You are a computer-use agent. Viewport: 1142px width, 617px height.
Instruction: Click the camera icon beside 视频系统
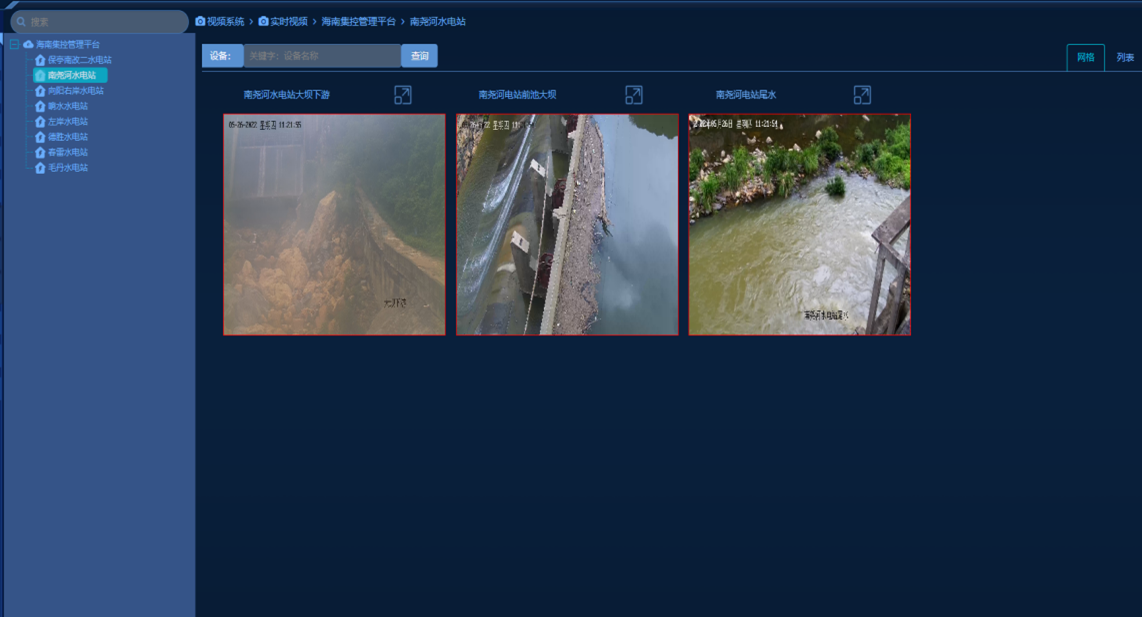pyautogui.click(x=200, y=21)
